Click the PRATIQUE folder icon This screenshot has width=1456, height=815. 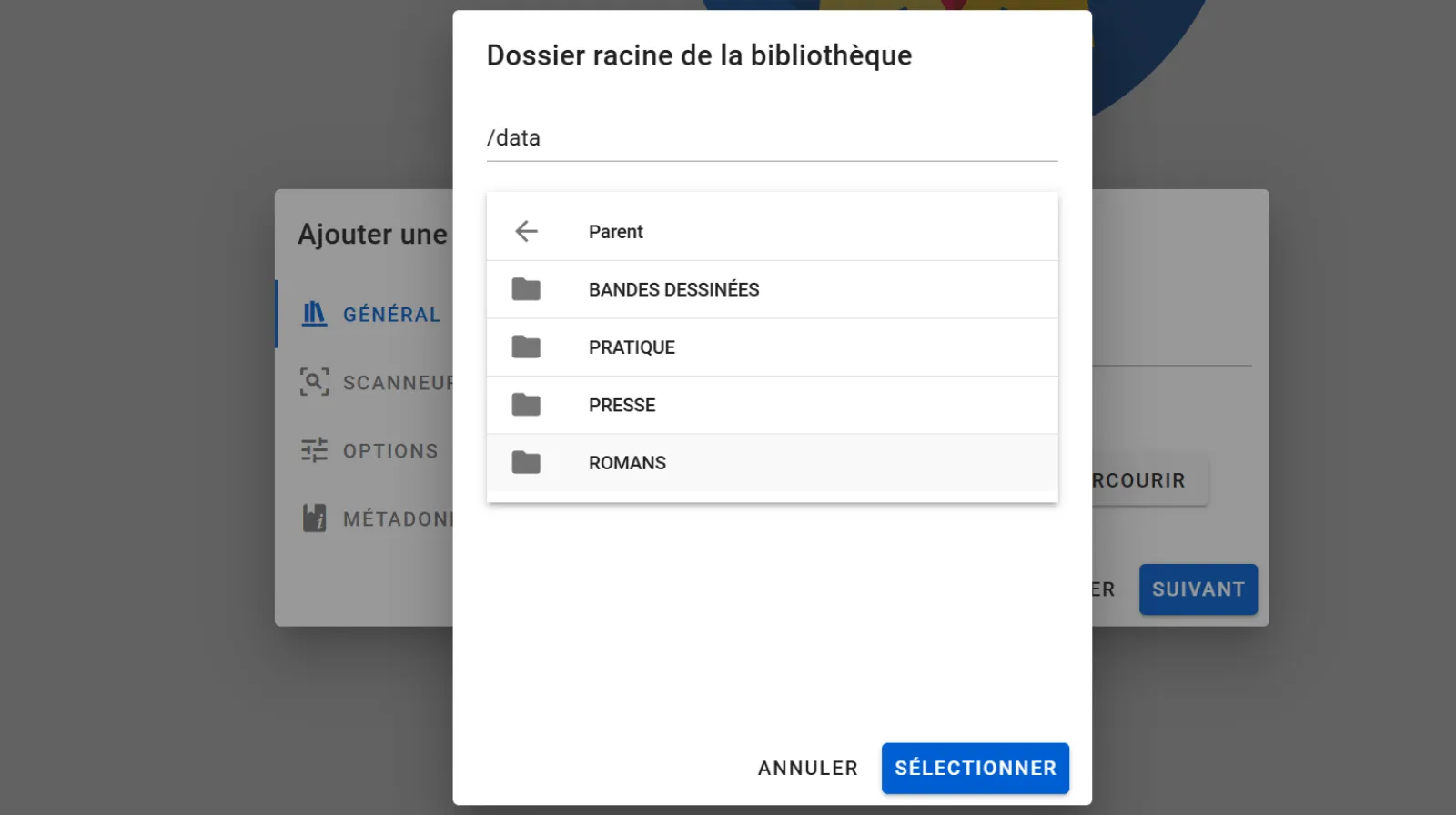(x=526, y=347)
